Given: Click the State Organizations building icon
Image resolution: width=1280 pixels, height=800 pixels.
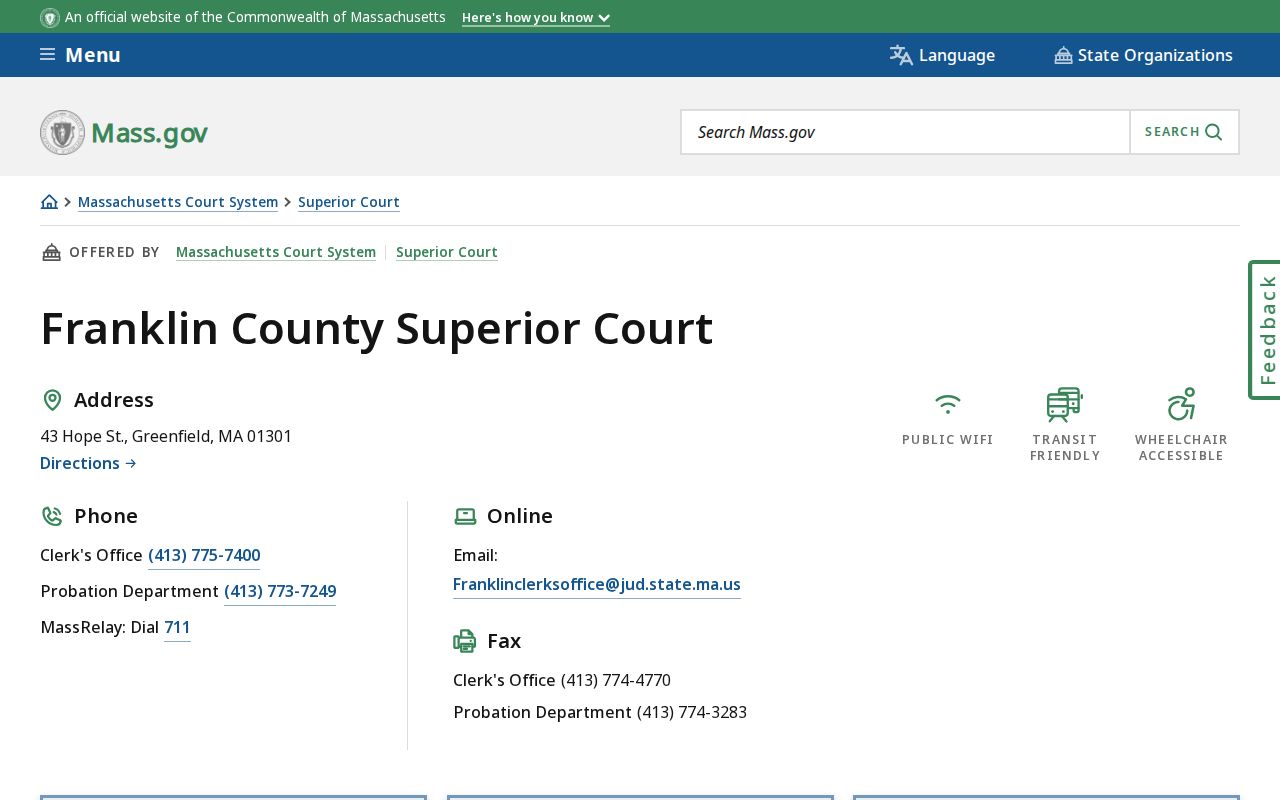Looking at the screenshot, I should click(x=1063, y=55).
